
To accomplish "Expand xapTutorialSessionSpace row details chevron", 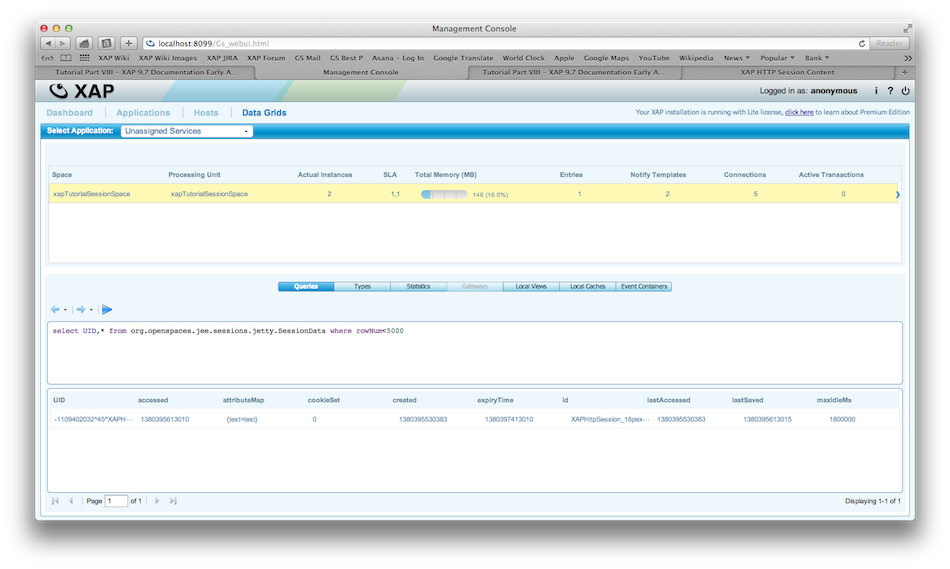I will pos(897,195).
